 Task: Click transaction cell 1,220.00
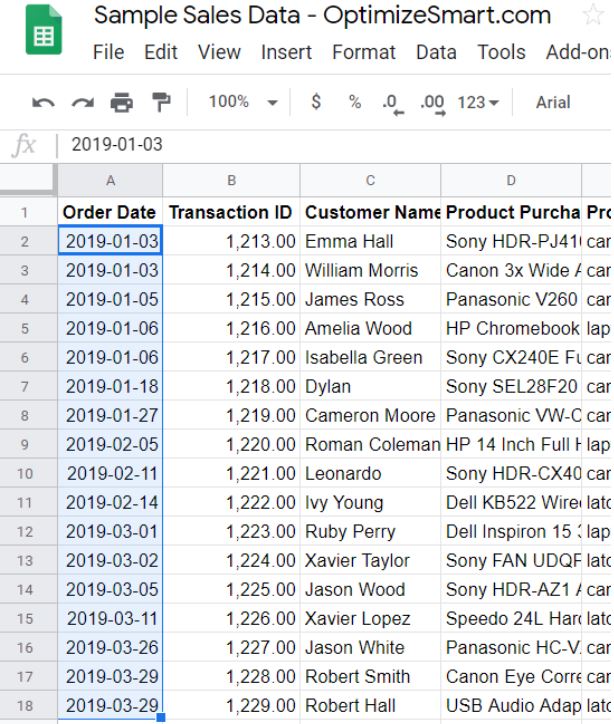(231, 445)
